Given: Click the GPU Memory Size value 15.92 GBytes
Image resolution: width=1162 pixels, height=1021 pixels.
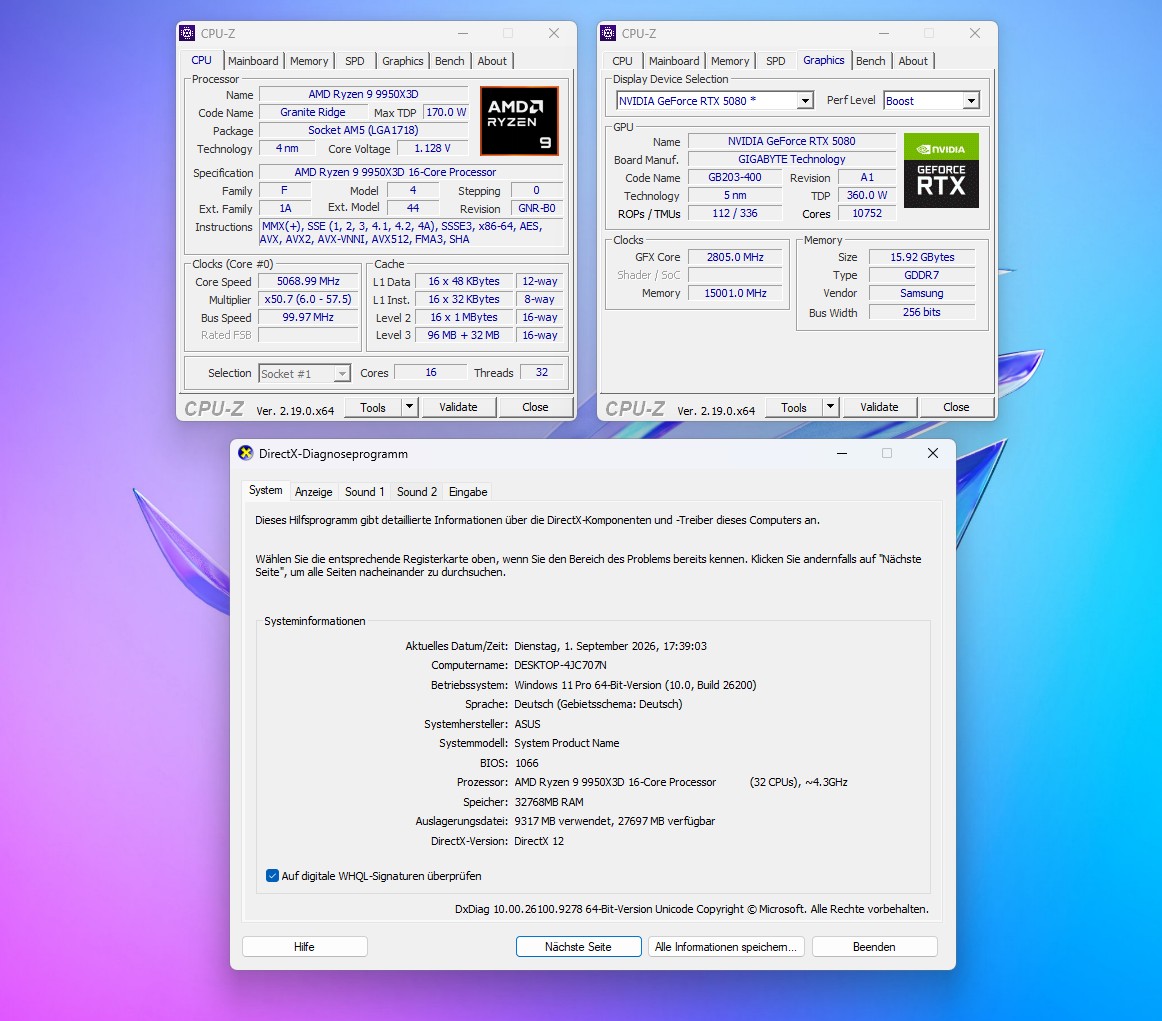Looking at the screenshot, I should 922,257.
